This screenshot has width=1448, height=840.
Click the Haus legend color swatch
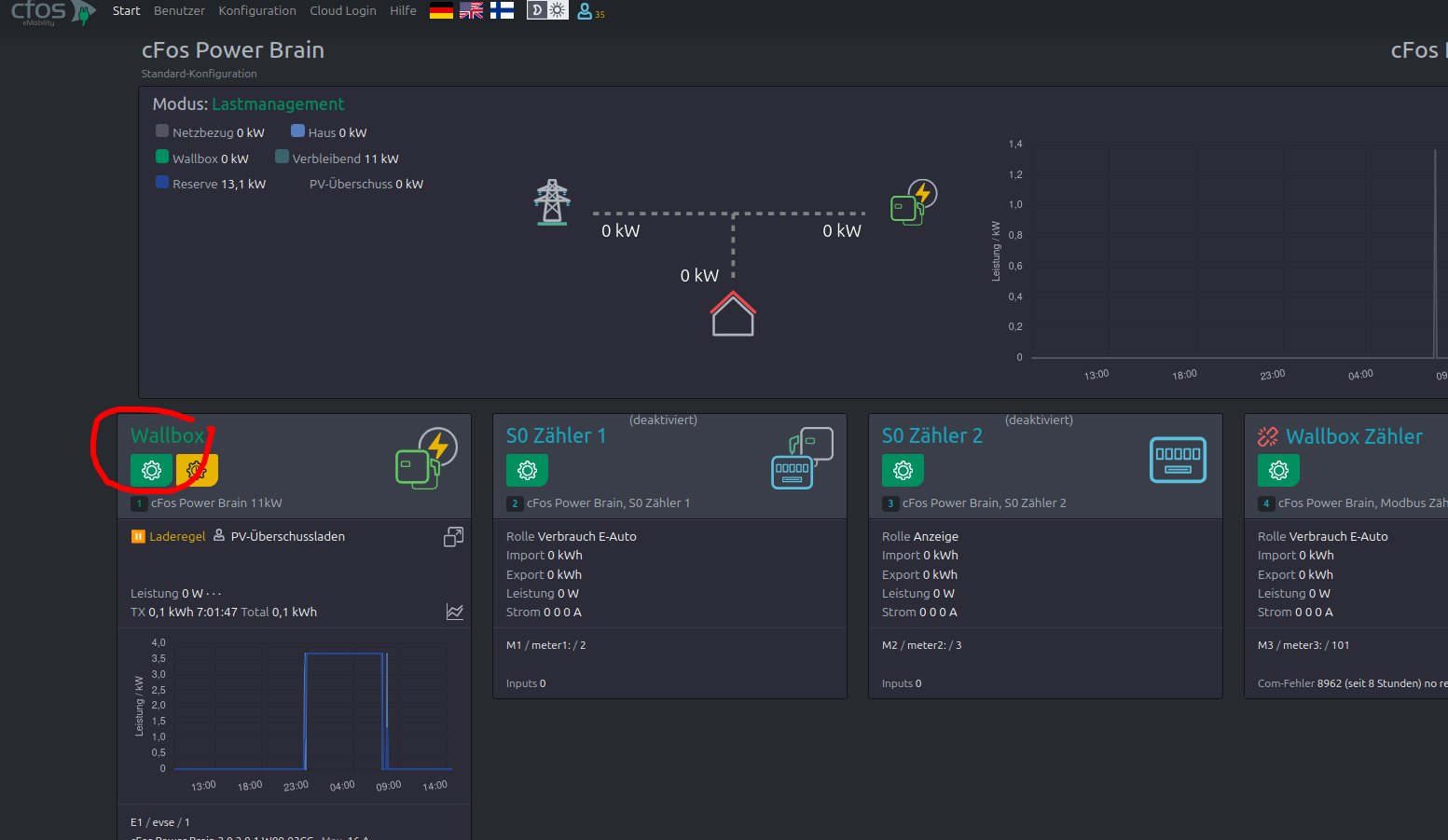[298, 131]
